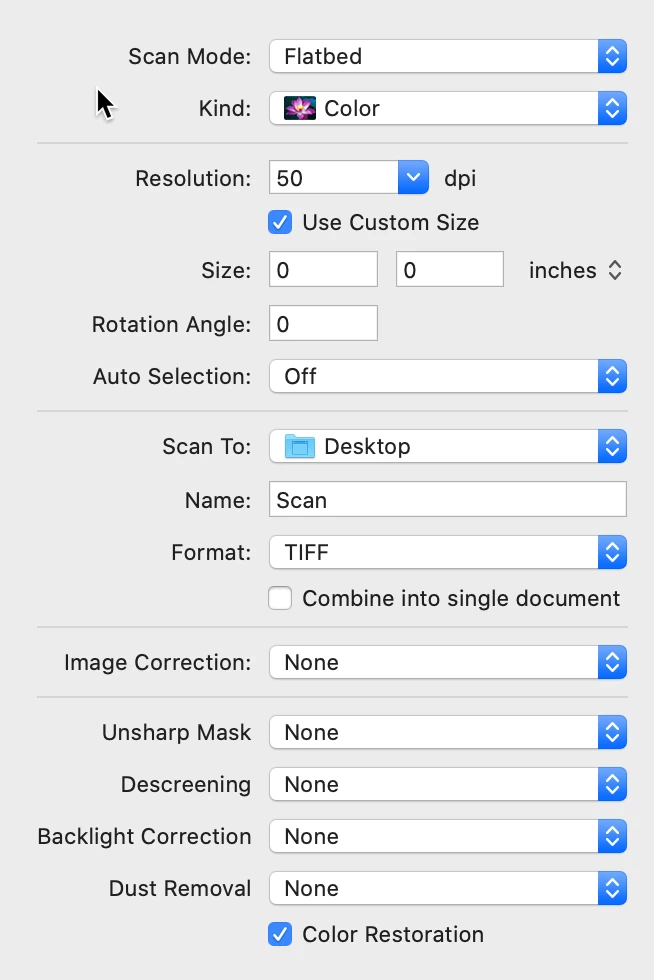Open the Kind dropdown menu

coord(447,108)
